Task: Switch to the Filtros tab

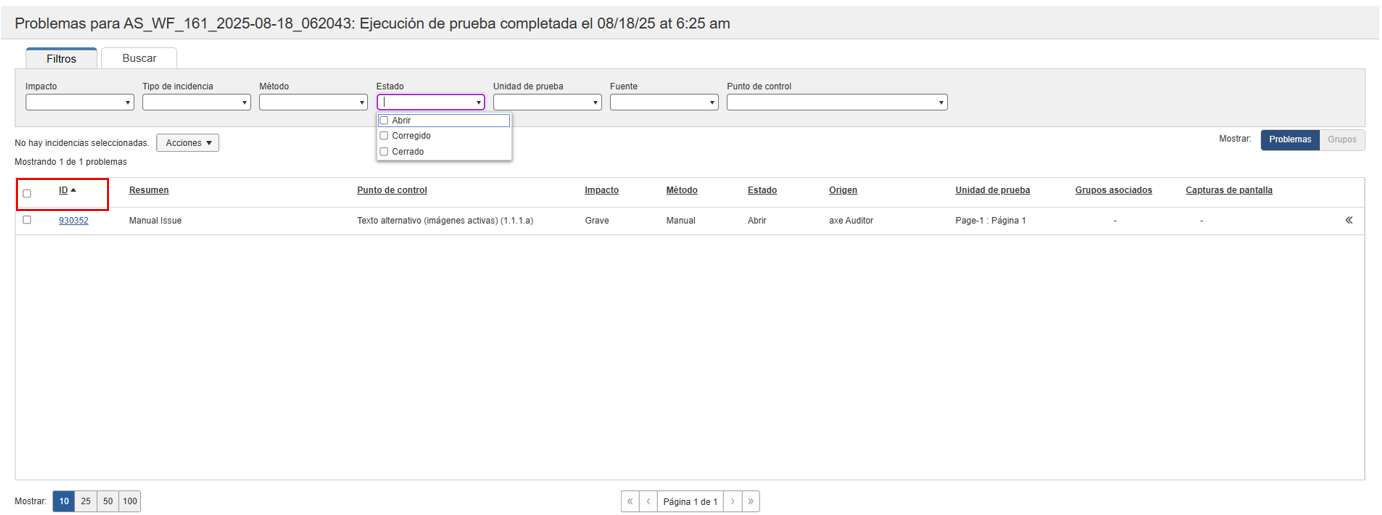Action: (61, 59)
